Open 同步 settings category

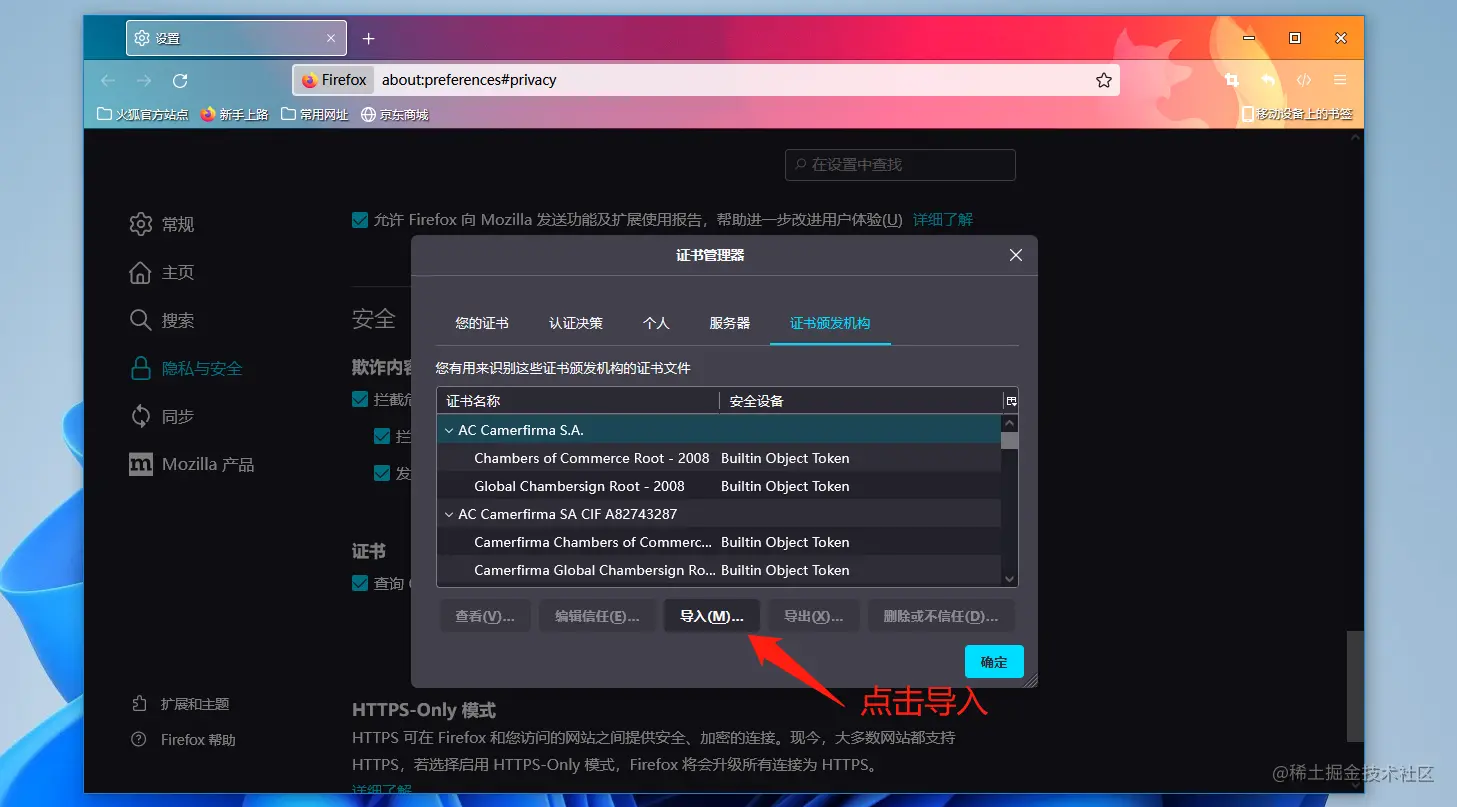tap(162, 416)
